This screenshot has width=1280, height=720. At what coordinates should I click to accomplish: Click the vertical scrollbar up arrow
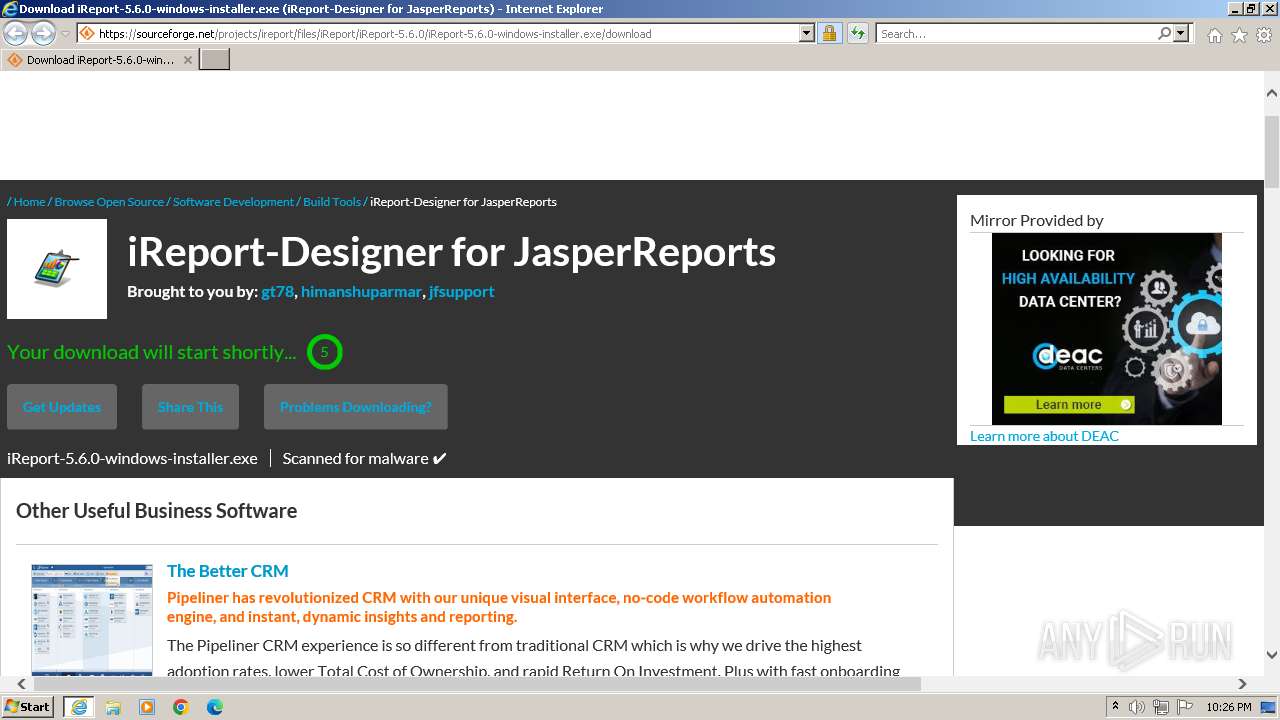coord(1272,93)
